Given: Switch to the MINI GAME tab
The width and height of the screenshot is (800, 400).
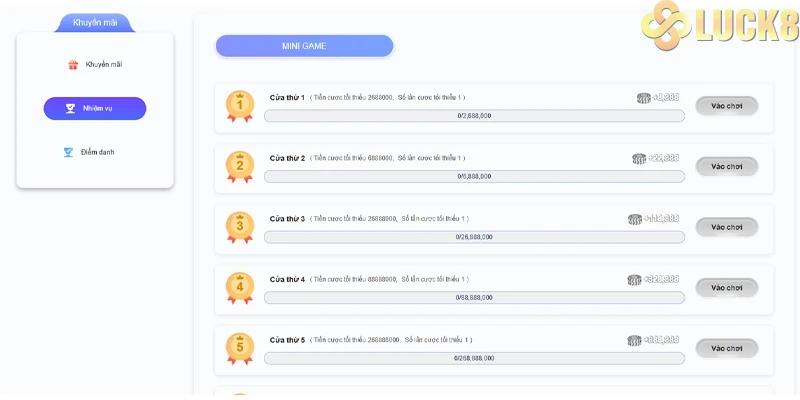Looking at the screenshot, I should tap(304, 46).
